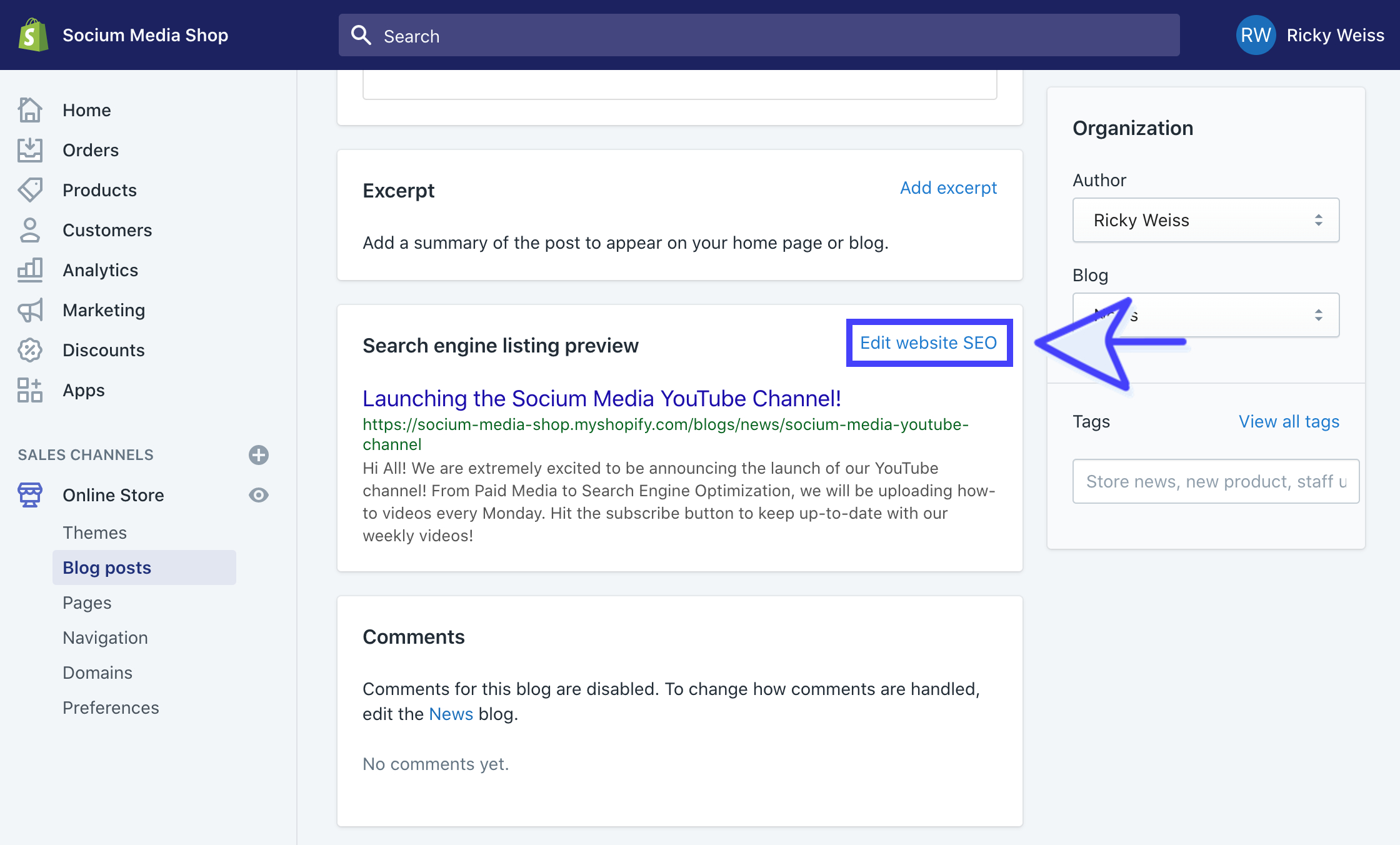Image resolution: width=1400 pixels, height=845 pixels.
Task: Click the Customers person icon
Action: pyautogui.click(x=29, y=230)
